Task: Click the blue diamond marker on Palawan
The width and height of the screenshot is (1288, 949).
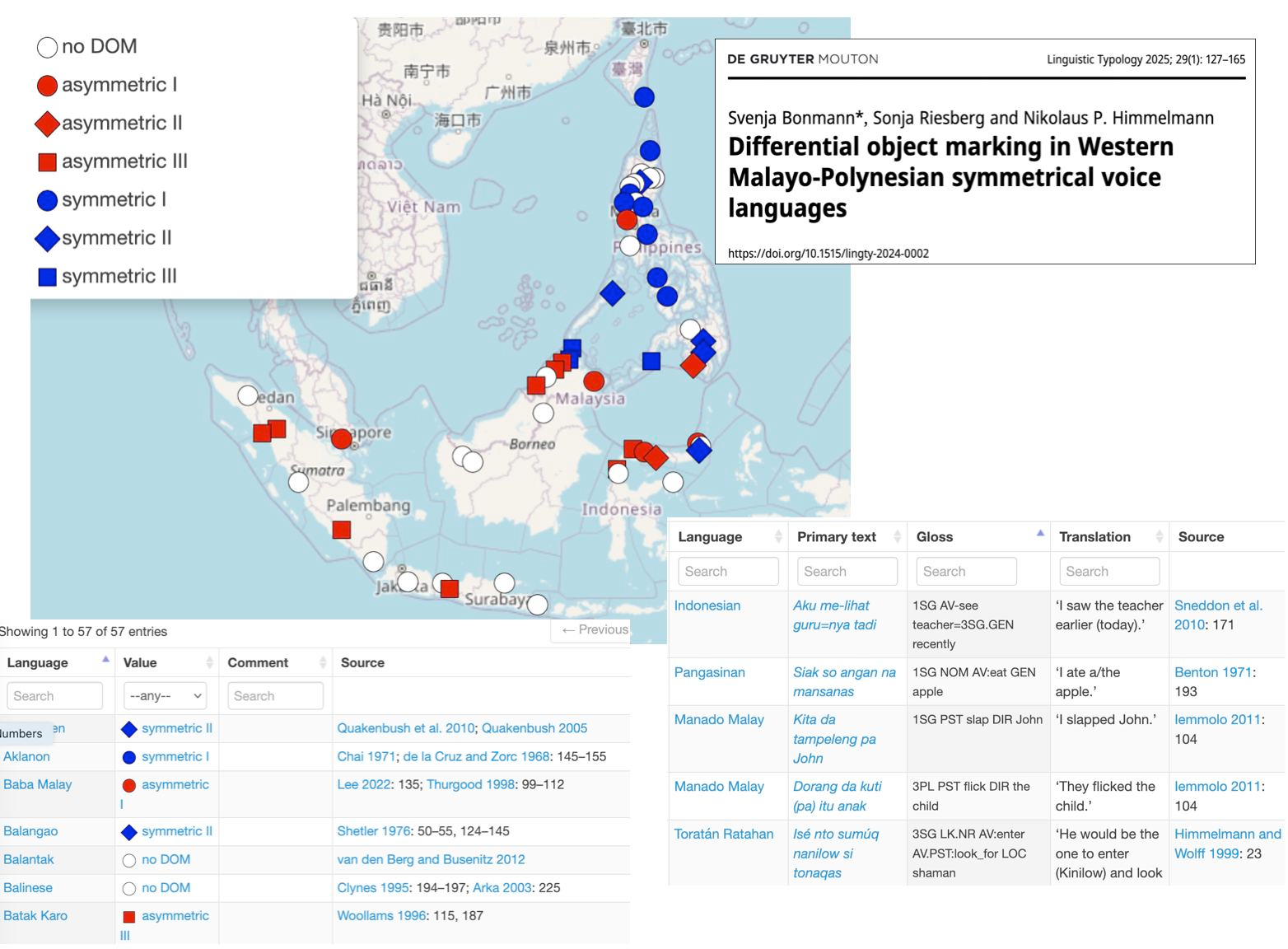Action: [x=612, y=293]
